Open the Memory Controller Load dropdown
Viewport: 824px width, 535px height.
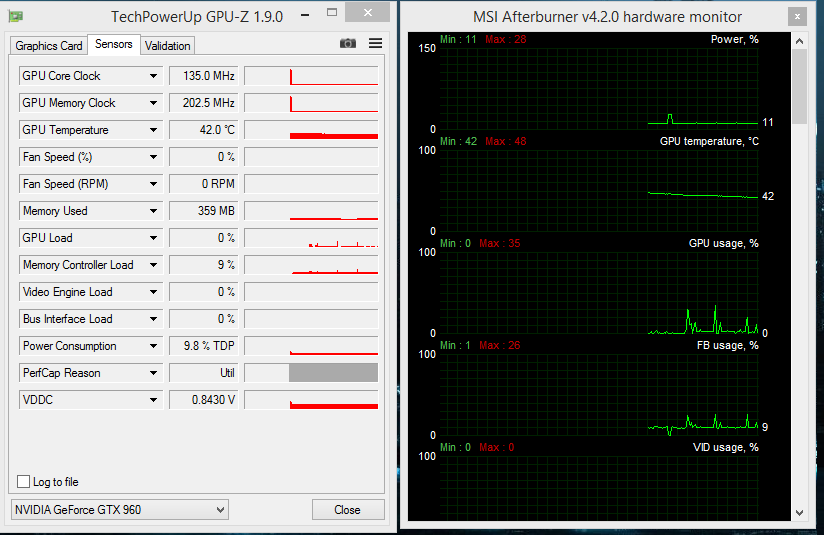click(x=153, y=265)
